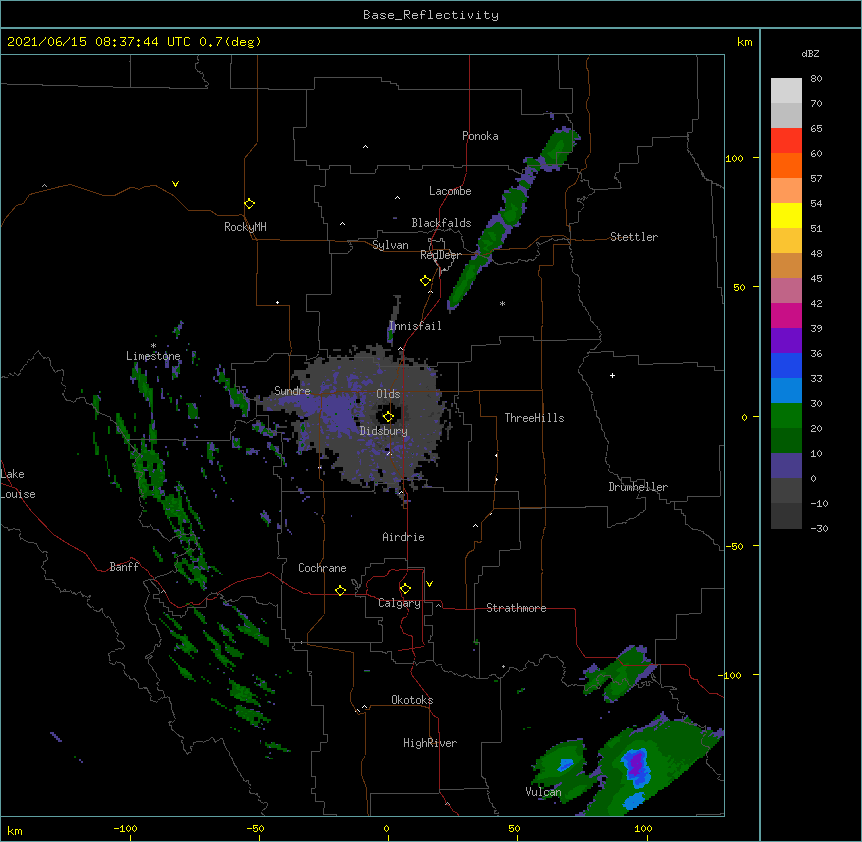Click the white asterisk marker east of Innisfail
The image size is (862, 842).
[x=502, y=303]
